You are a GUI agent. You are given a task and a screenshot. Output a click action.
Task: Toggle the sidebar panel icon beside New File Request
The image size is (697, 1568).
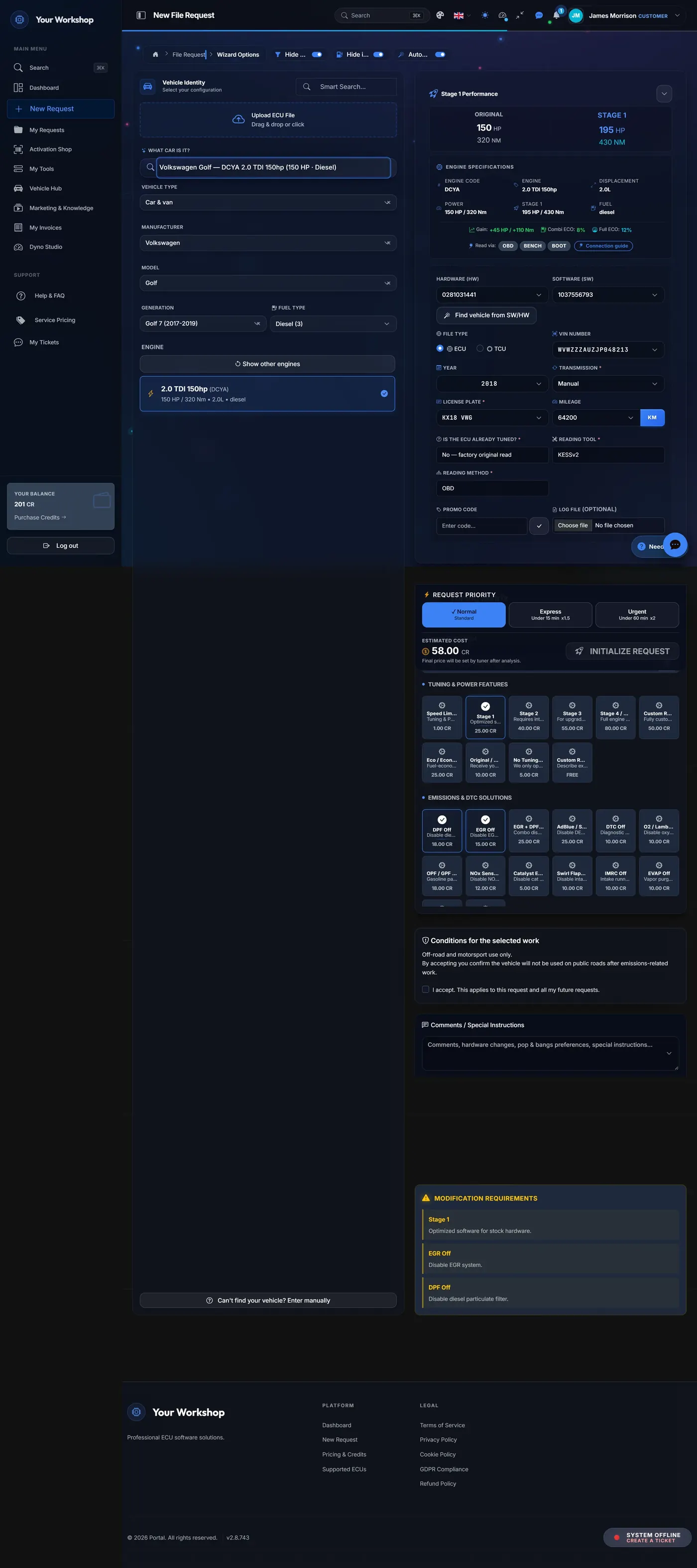pyautogui.click(x=141, y=15)
